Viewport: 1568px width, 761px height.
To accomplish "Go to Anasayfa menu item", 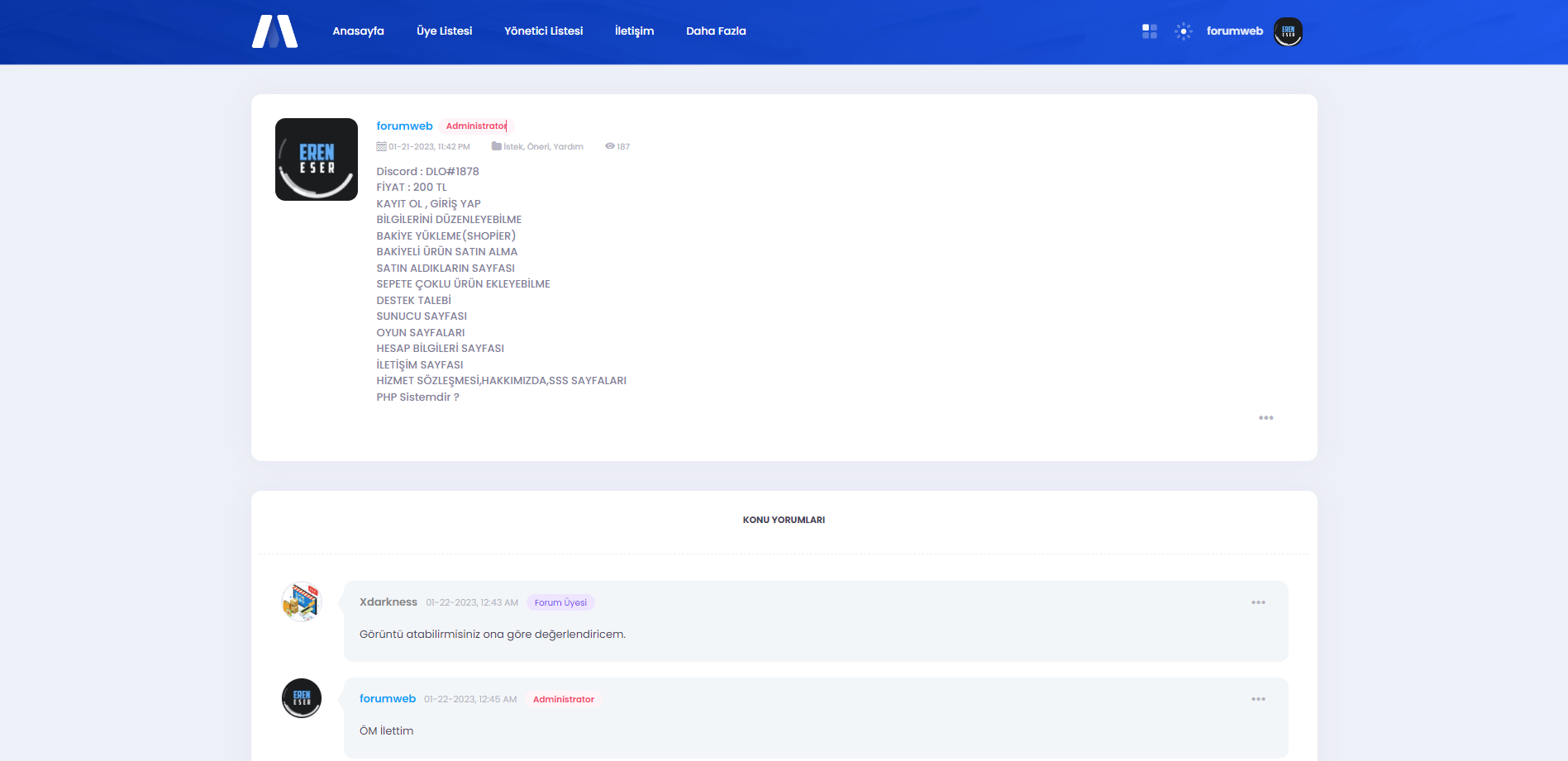I will (x=358, y=31).
